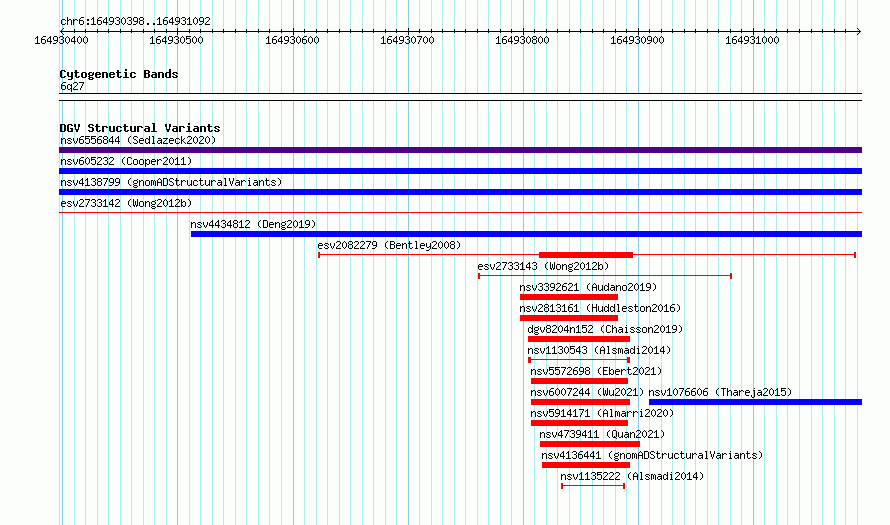Click the thin red esv2733142 line

(x=460, y=213)
